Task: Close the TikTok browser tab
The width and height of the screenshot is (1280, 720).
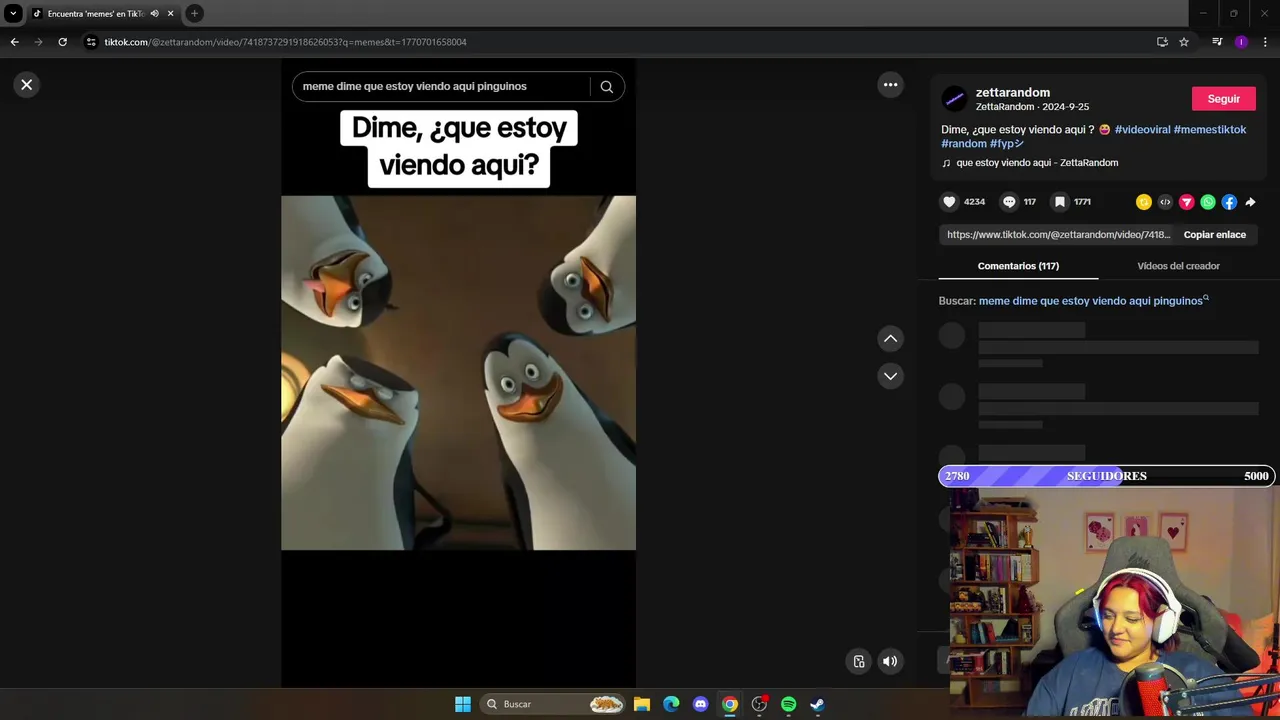Action: (170, 14)
